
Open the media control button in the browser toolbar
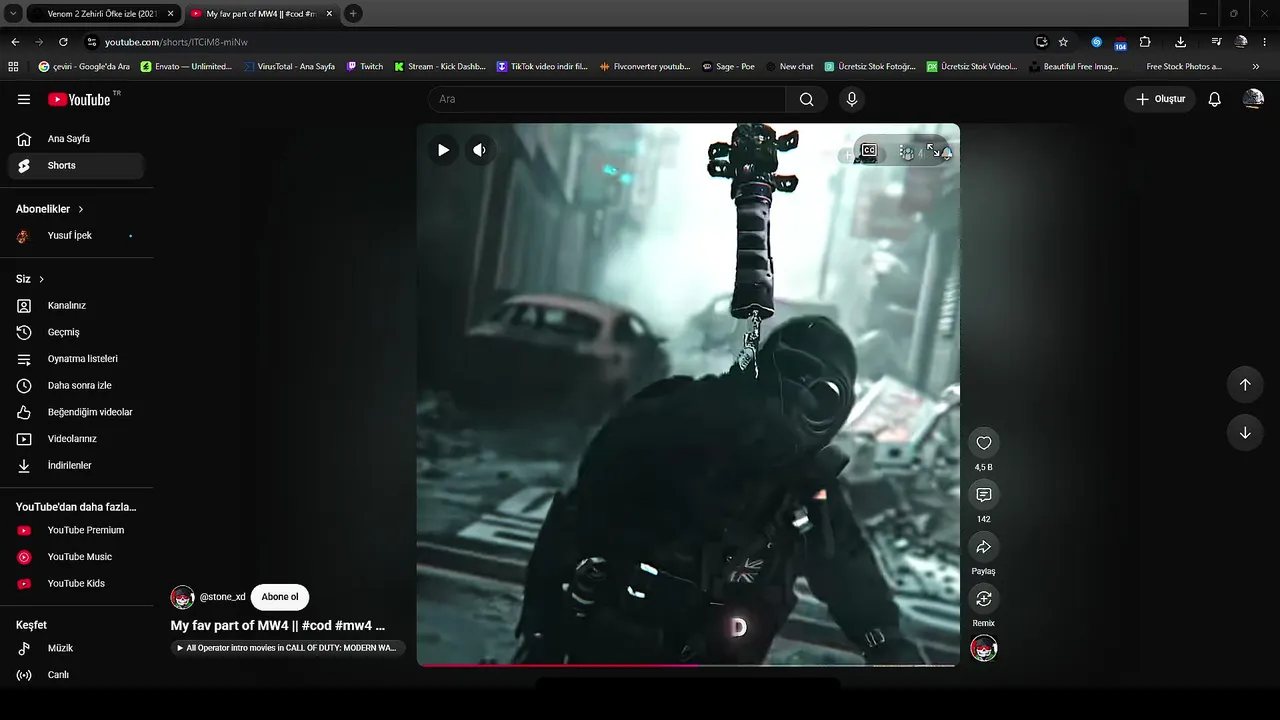[1216, 42]
